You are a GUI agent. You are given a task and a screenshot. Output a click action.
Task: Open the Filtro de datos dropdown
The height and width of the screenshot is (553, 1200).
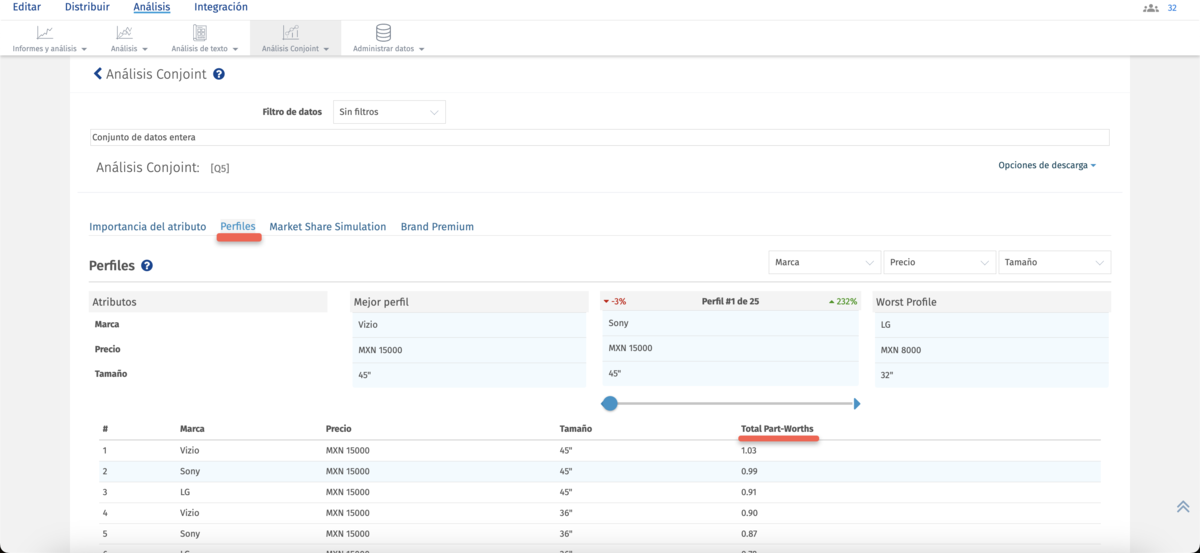pos(389,112)
